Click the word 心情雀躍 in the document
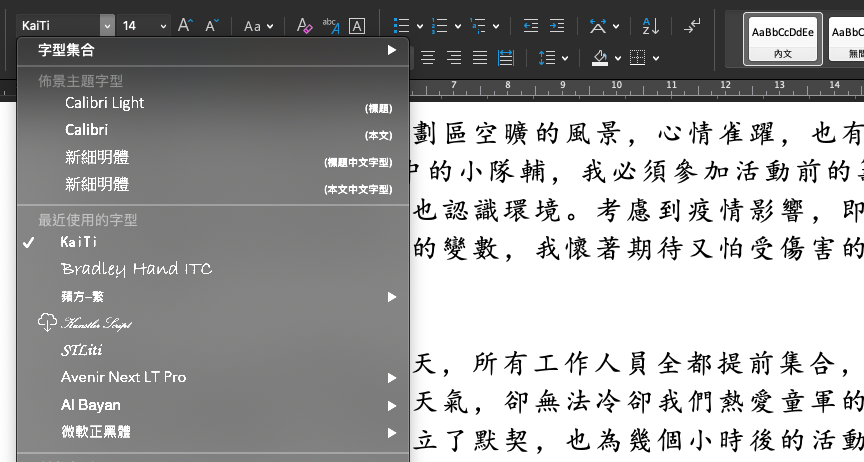864x462 pixels. click(x=716, y=134)
